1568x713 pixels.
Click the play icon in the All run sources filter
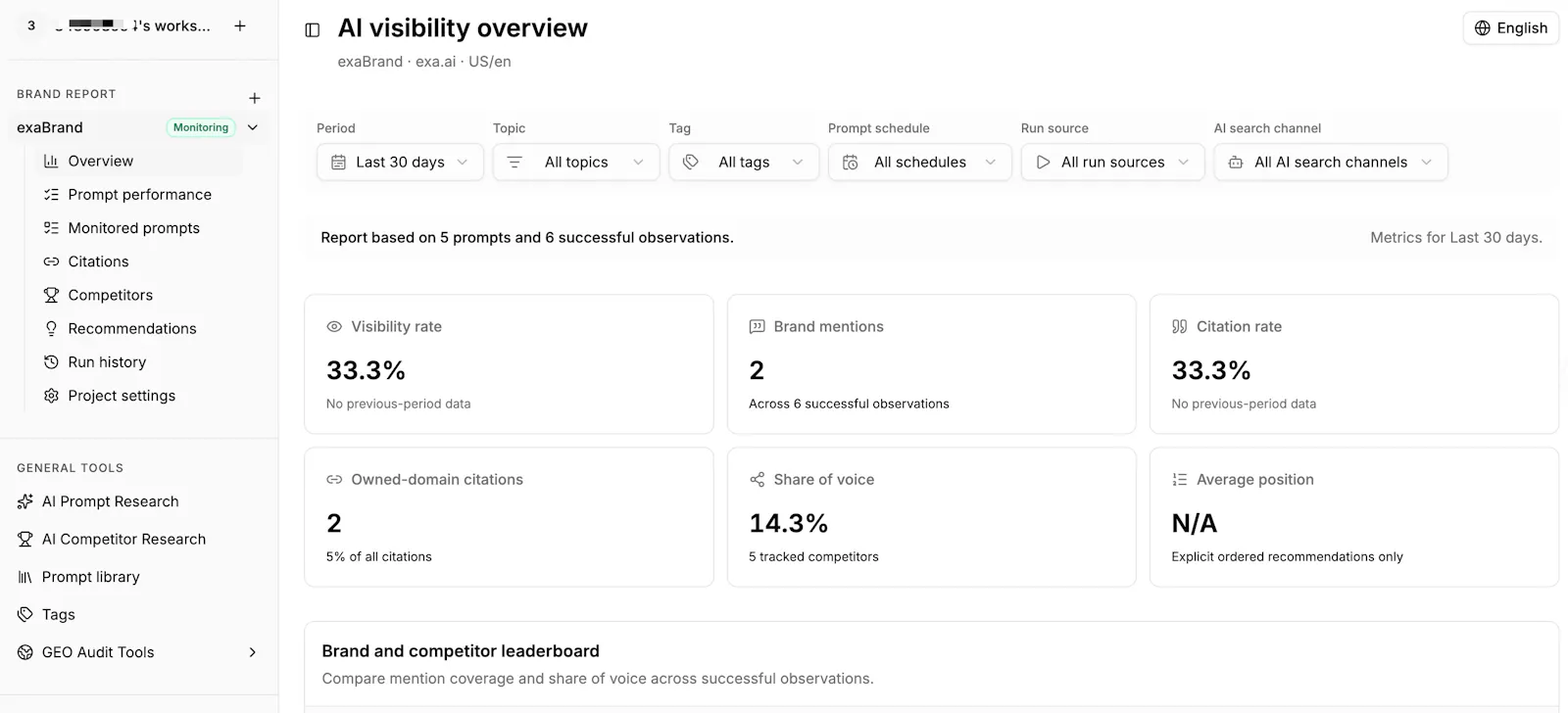pyautogui.click(x=1044, y=163)
